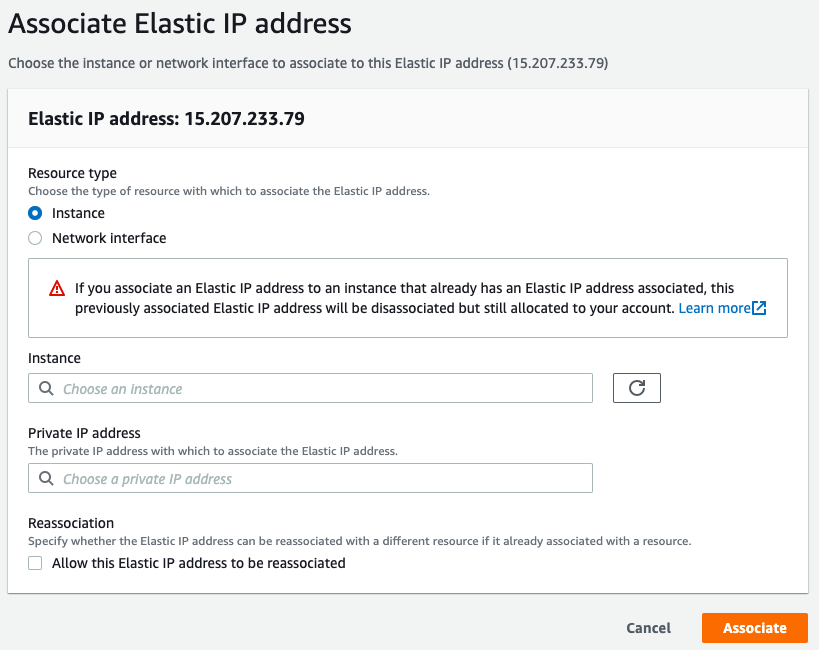Select the Network interface radio button
This screenshot has height=650, width=819.
click(35, 238)
